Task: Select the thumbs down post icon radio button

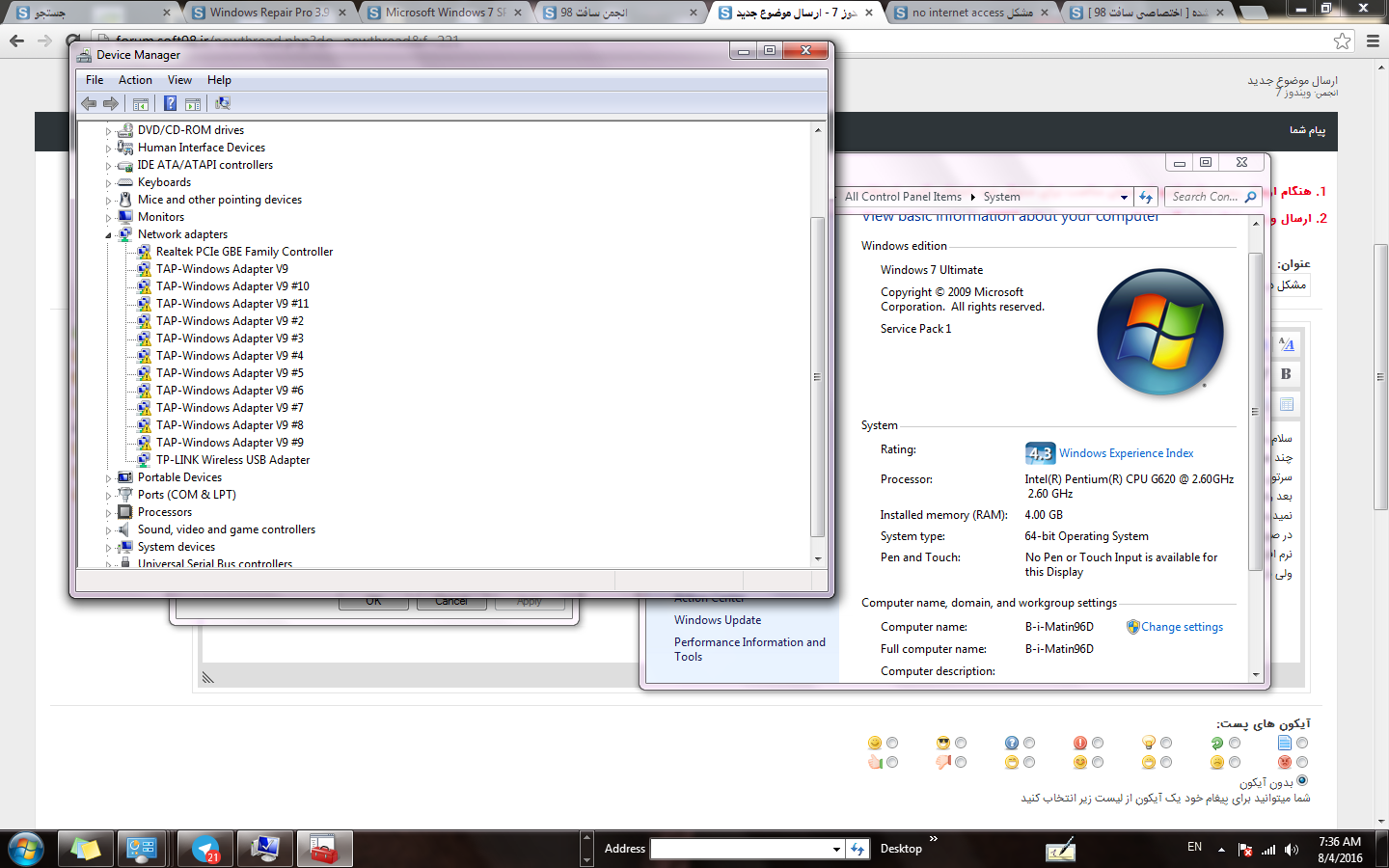Action: tap(961, 762)
